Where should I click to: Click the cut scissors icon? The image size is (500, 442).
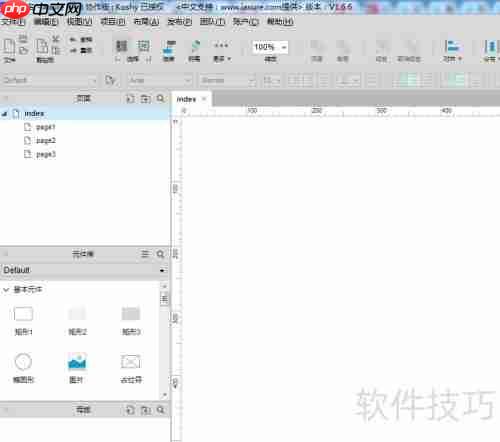click(x=56, y=39)
